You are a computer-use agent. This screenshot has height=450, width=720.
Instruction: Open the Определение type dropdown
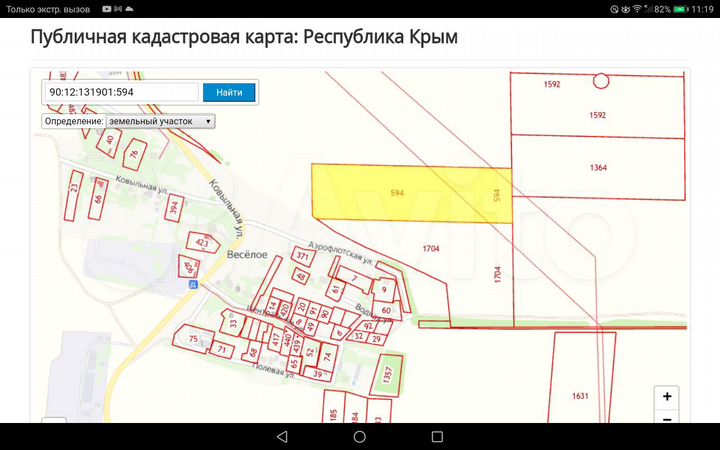click(160, 121)
